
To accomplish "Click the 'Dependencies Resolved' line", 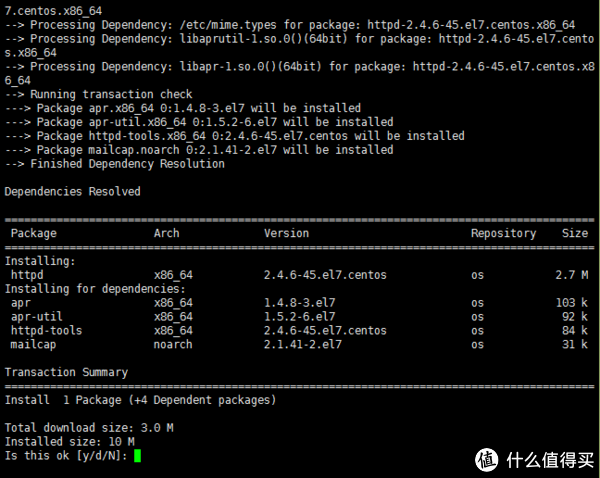I will tap(72, 191).
